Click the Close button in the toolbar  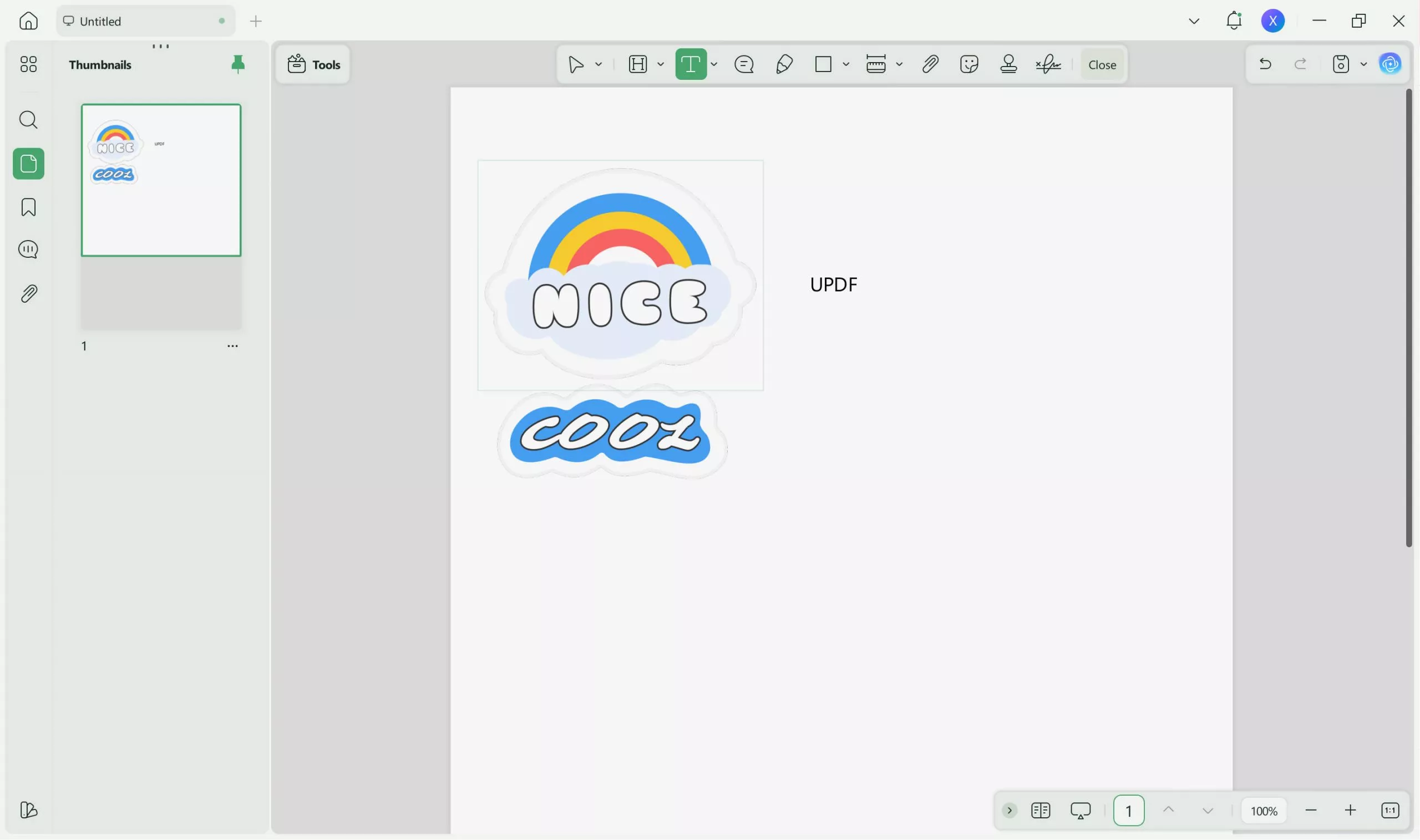1101,63
